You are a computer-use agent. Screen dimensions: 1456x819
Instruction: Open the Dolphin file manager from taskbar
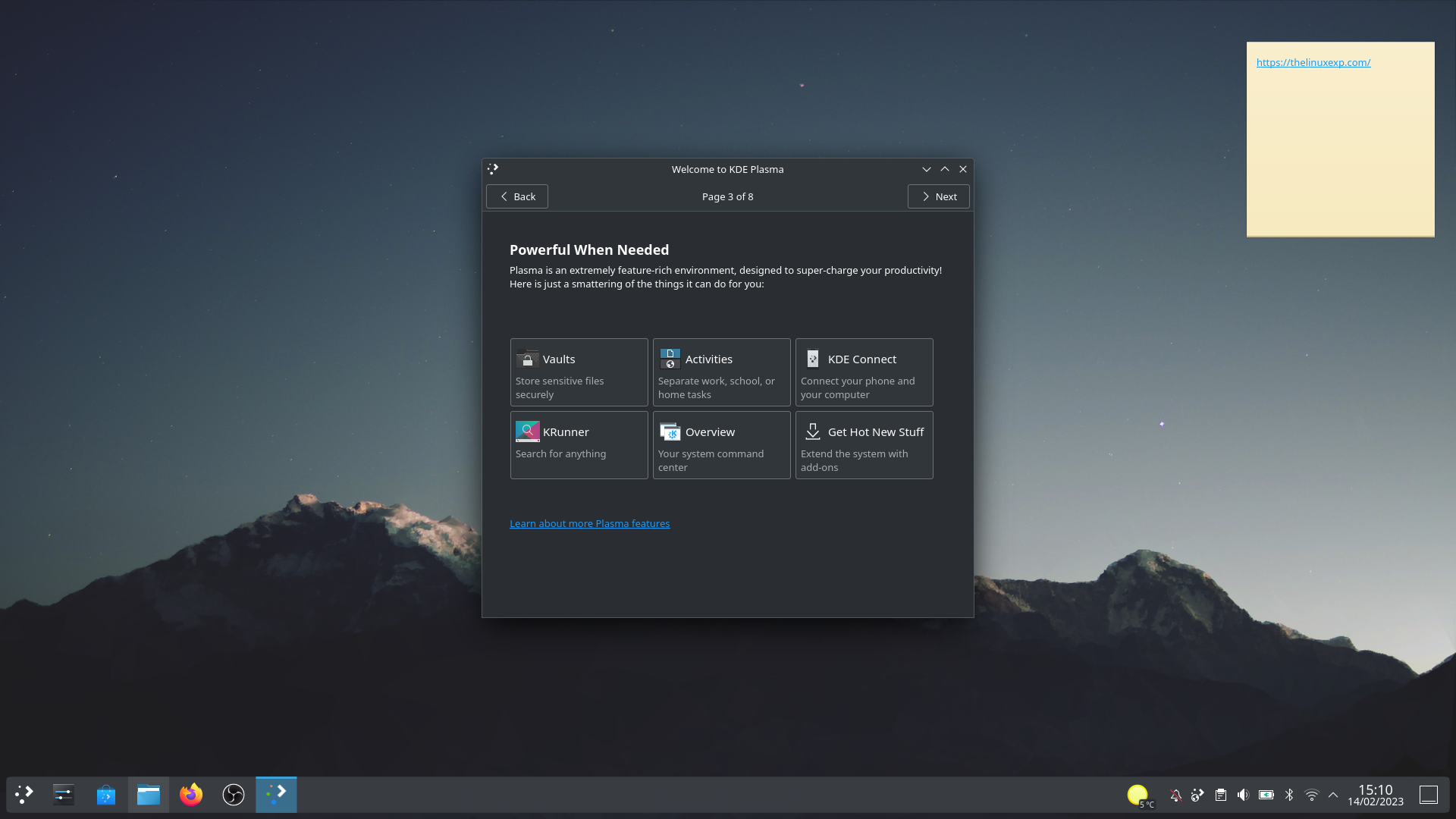149,795
